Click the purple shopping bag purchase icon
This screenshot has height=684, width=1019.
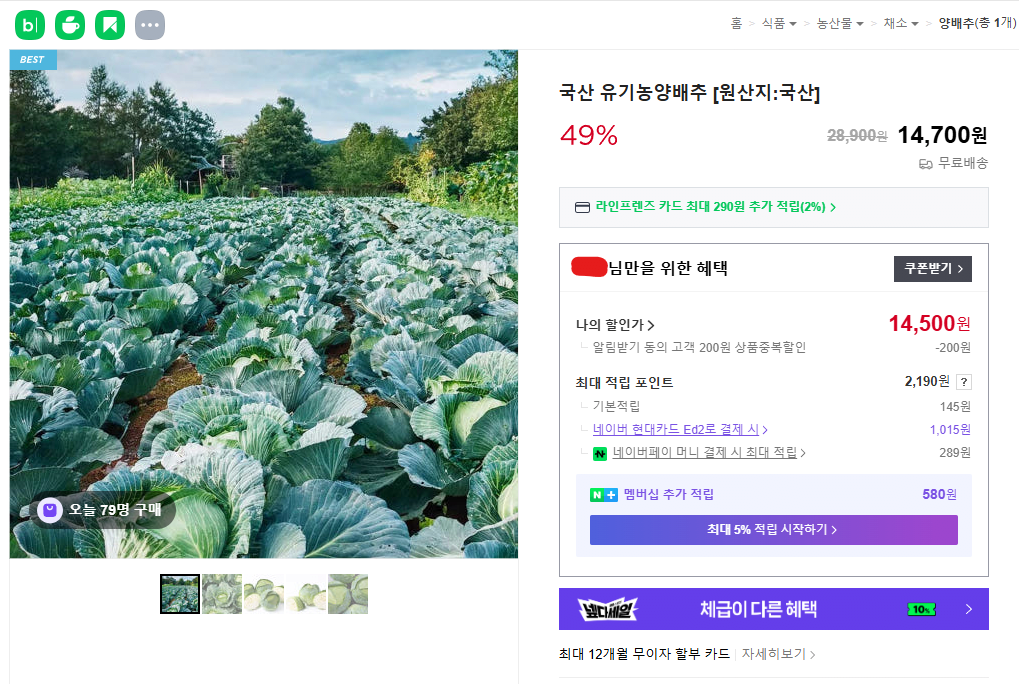(50, 510)
